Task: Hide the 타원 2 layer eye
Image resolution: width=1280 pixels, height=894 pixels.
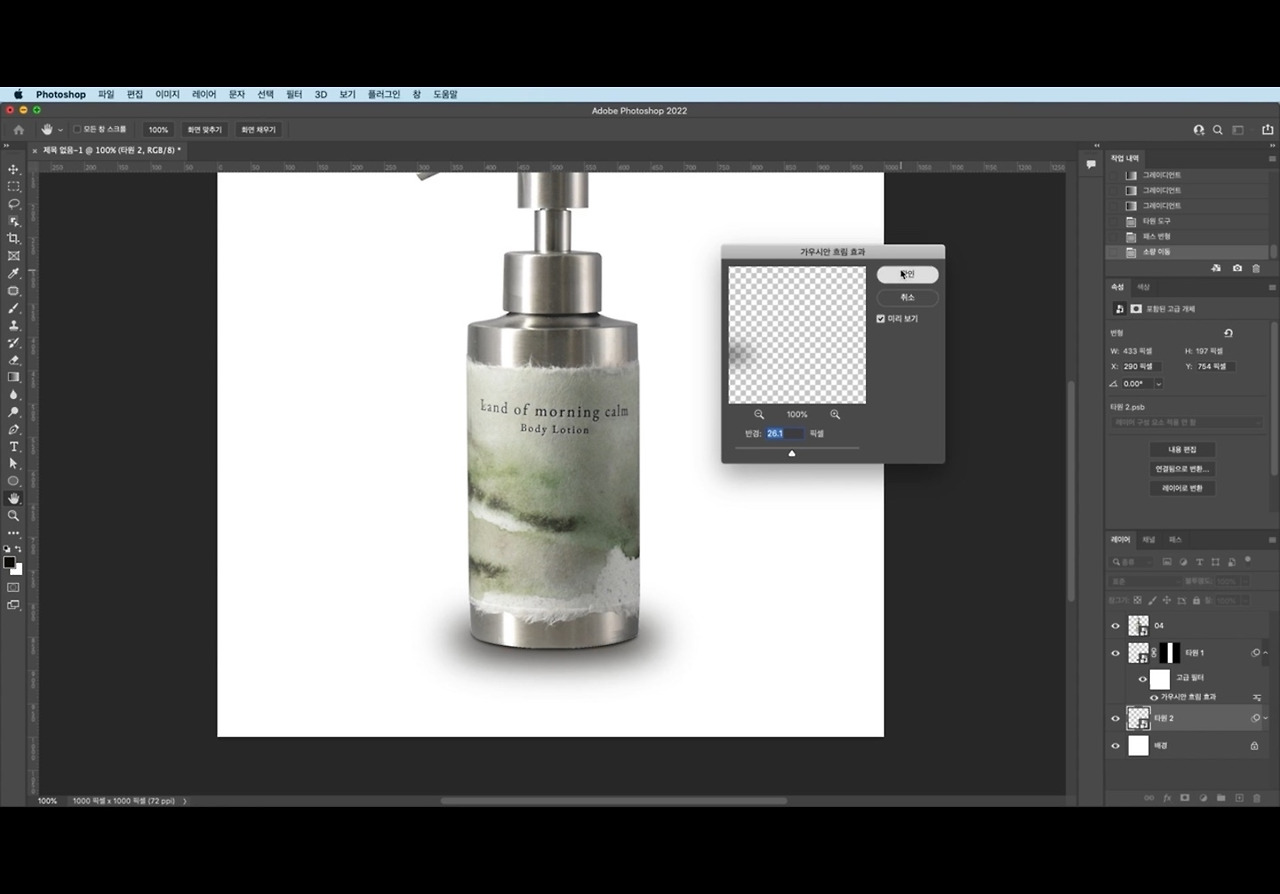Action: click(x=1116, y=718)
